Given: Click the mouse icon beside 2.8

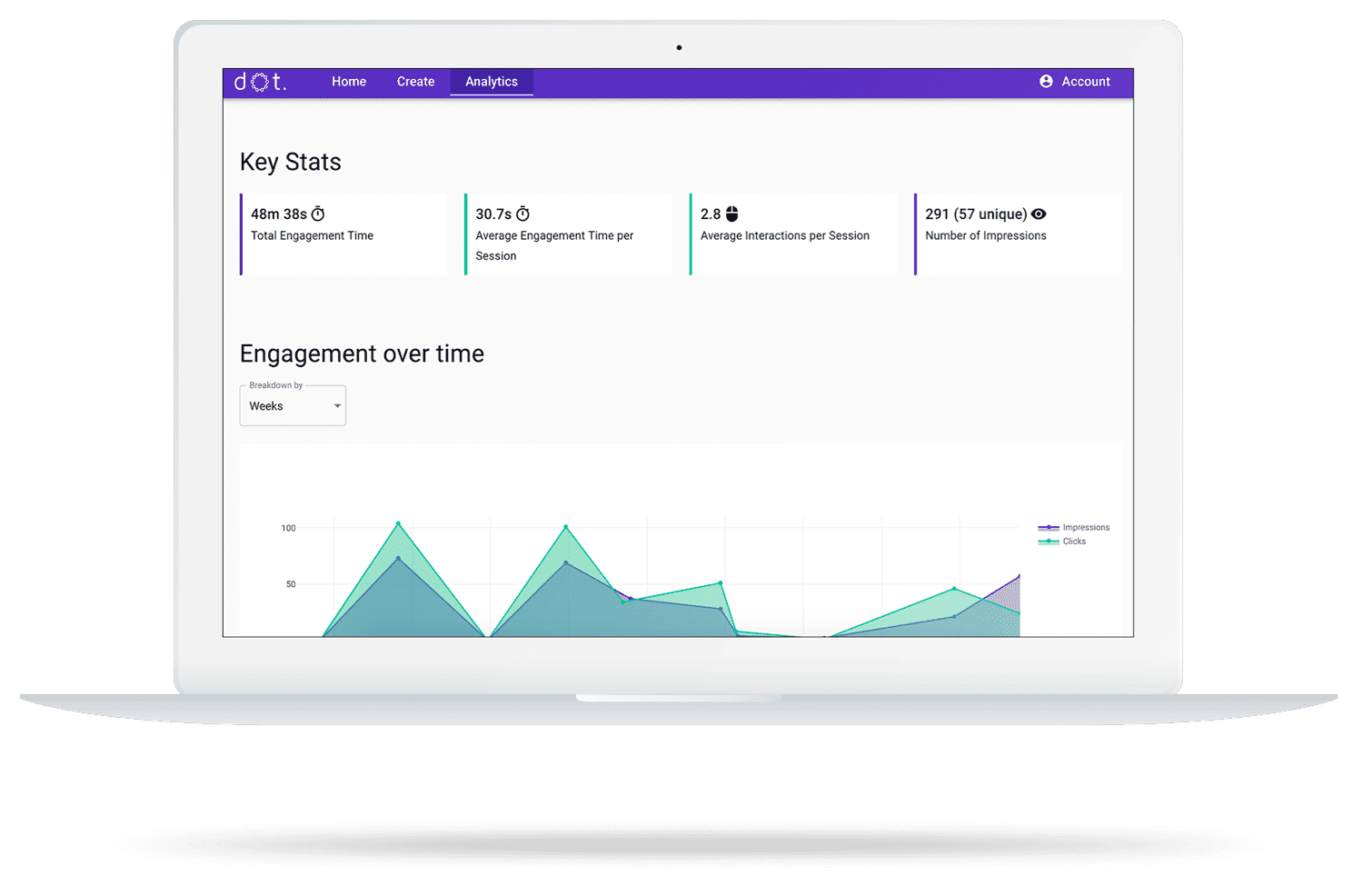Looking at the screenshot, I should tap(732, 214).
